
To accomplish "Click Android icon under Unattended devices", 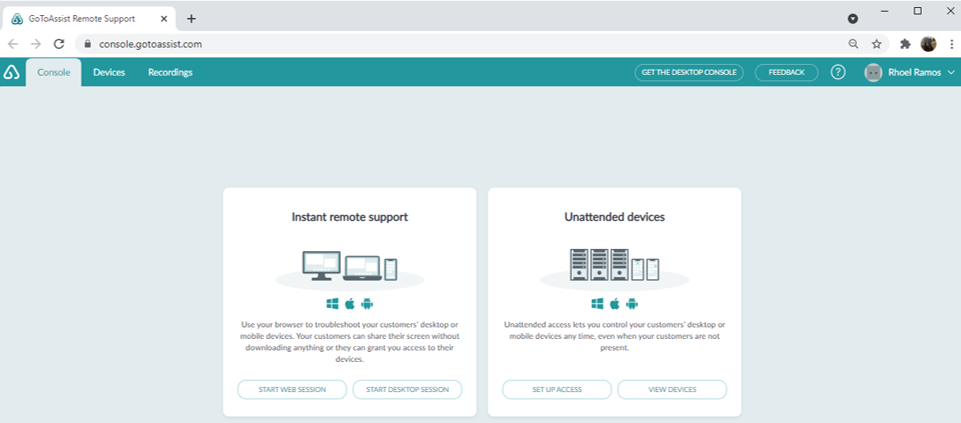I will pyautogui.click(x=632, y=303).
